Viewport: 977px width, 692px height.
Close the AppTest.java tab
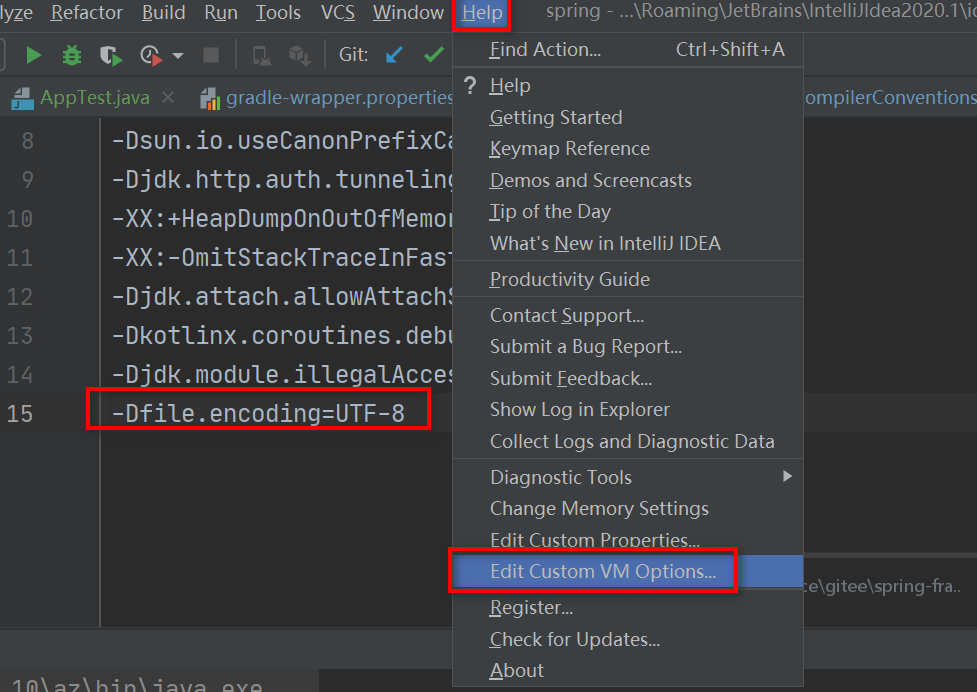168,97
